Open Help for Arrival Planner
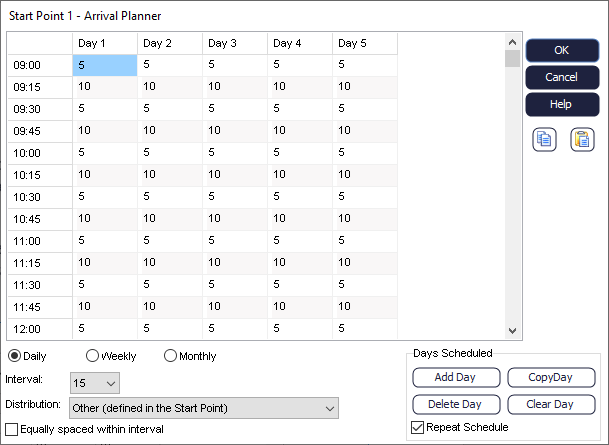 [x=561, y=104]
